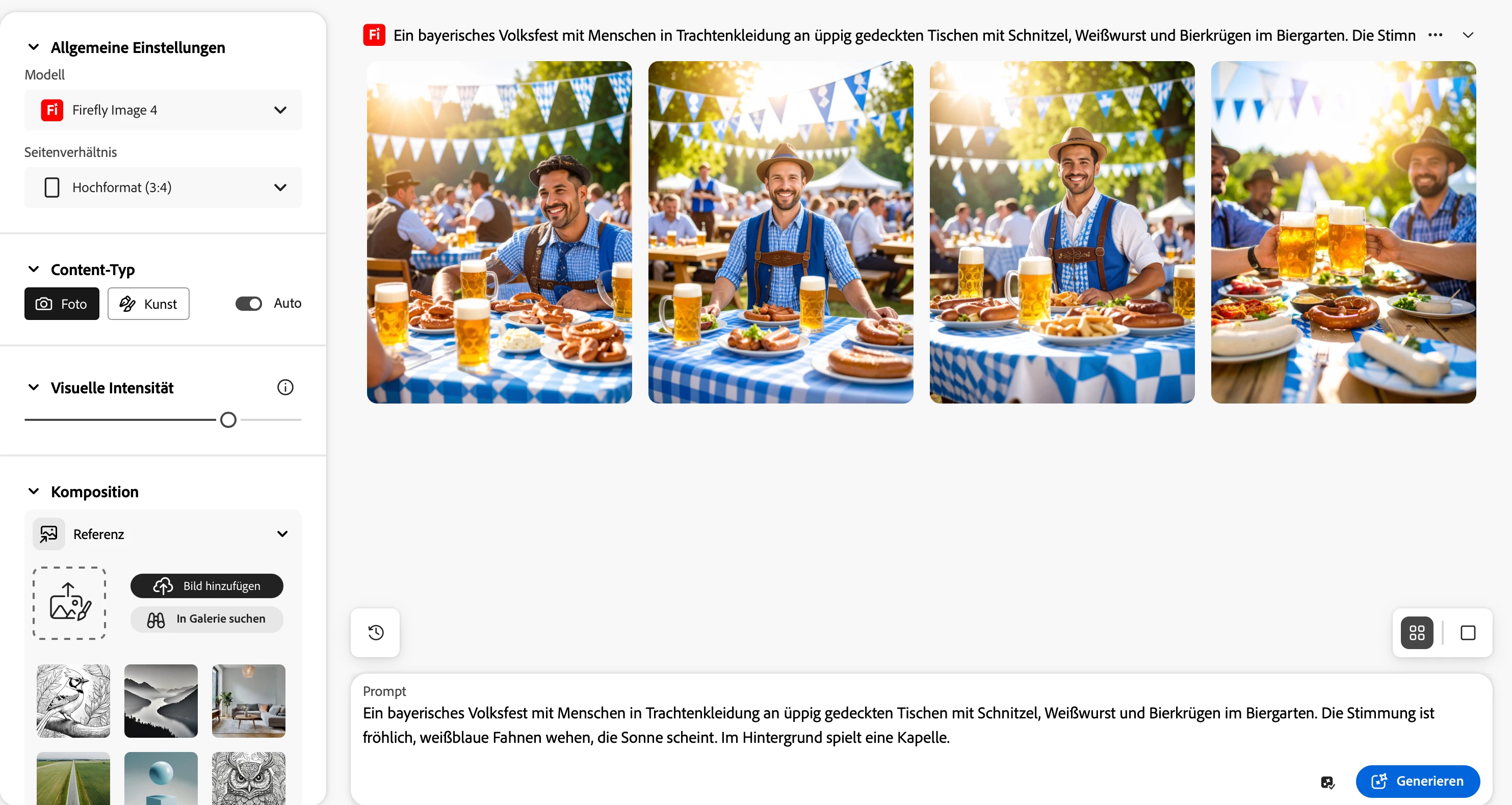This screenshot has height=805, width=1512.
Task: Select Foto content type
Action: 62,303
